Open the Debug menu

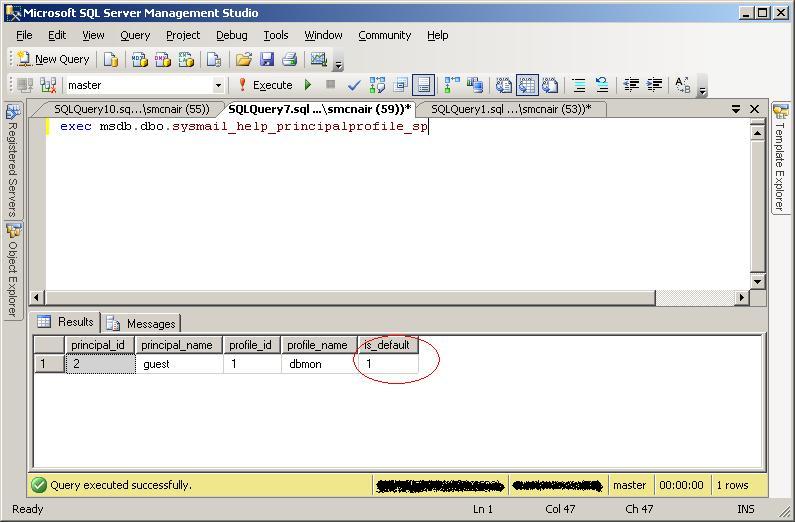point(232,35)
